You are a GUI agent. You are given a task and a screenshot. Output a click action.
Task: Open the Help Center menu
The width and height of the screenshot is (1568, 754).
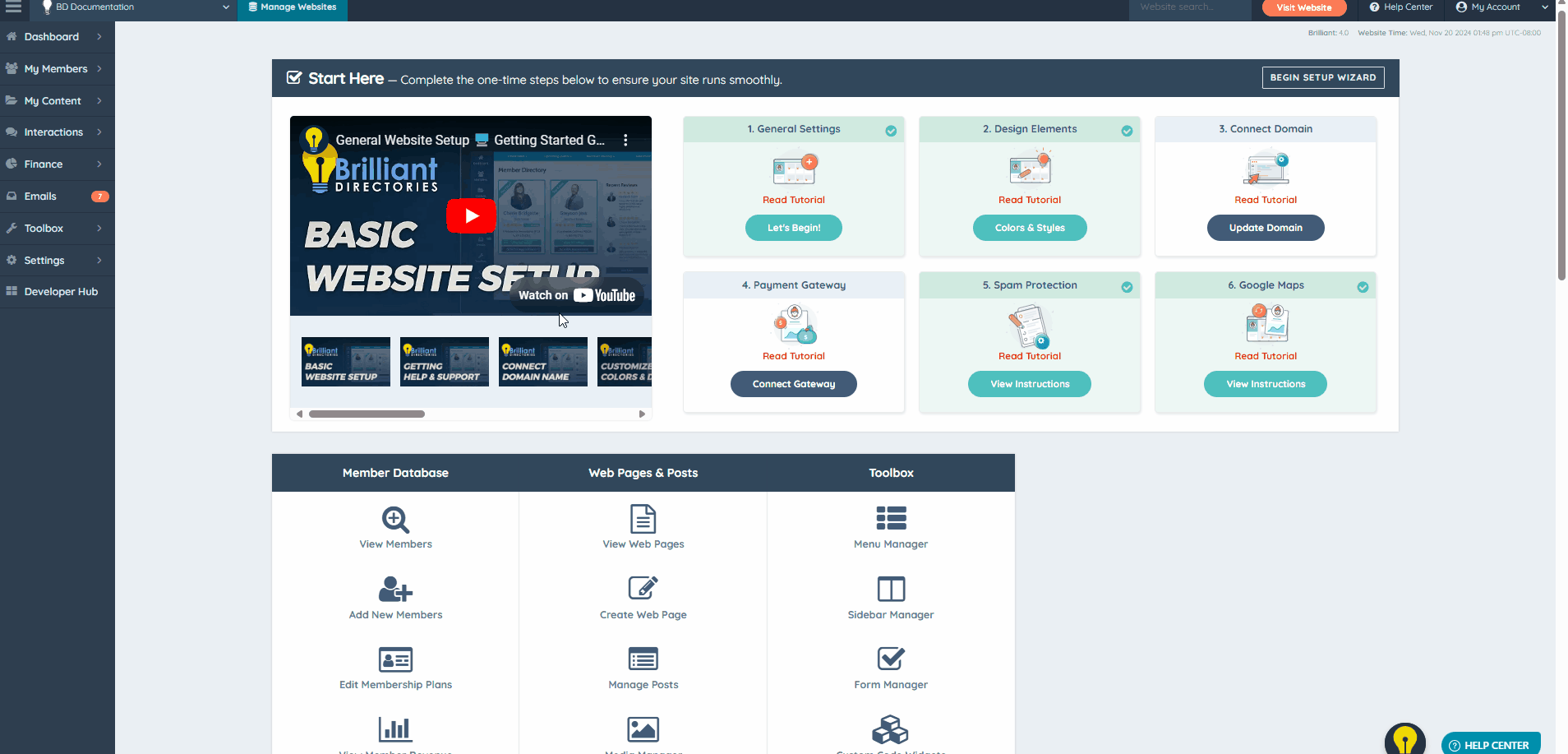pyautogui.click(x=1400, y=7)
